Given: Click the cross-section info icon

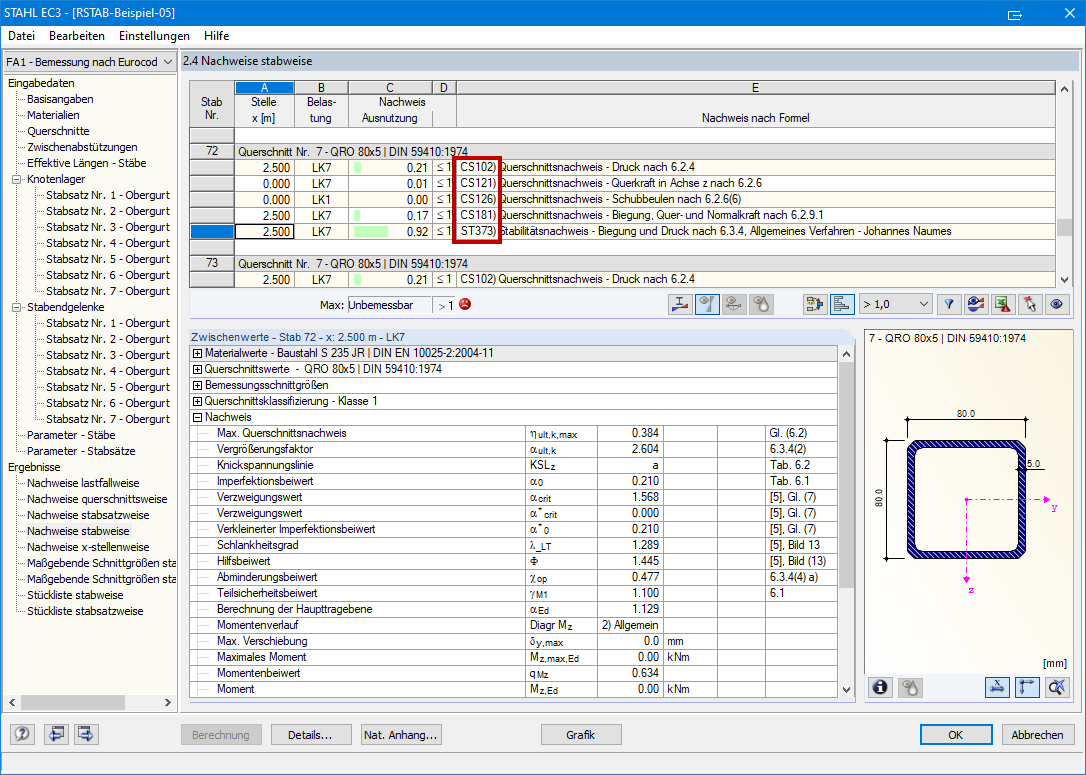Looking at the screenshot, I should pos(880,687).
